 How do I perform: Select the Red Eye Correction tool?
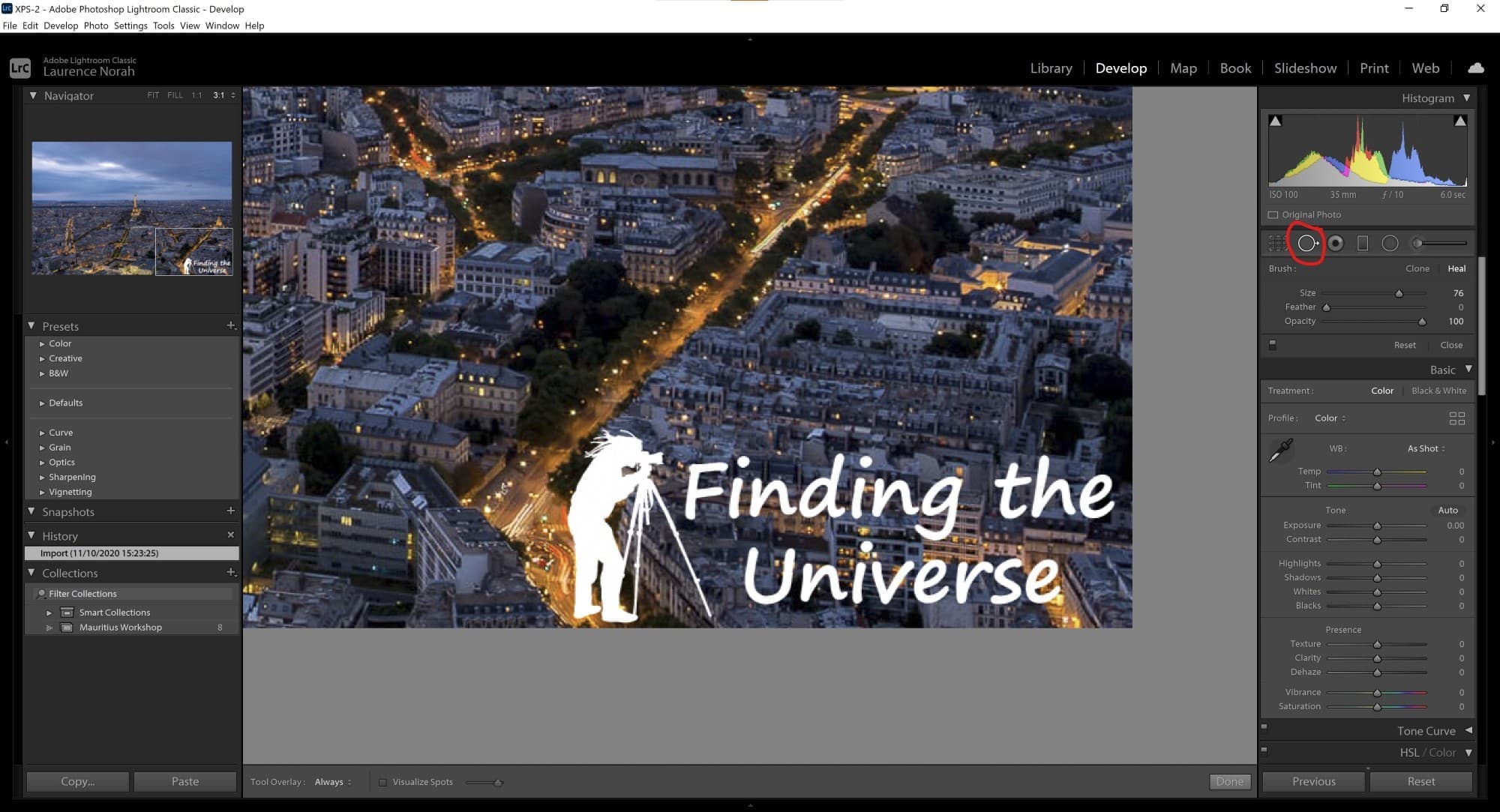tap(1336, 243)
